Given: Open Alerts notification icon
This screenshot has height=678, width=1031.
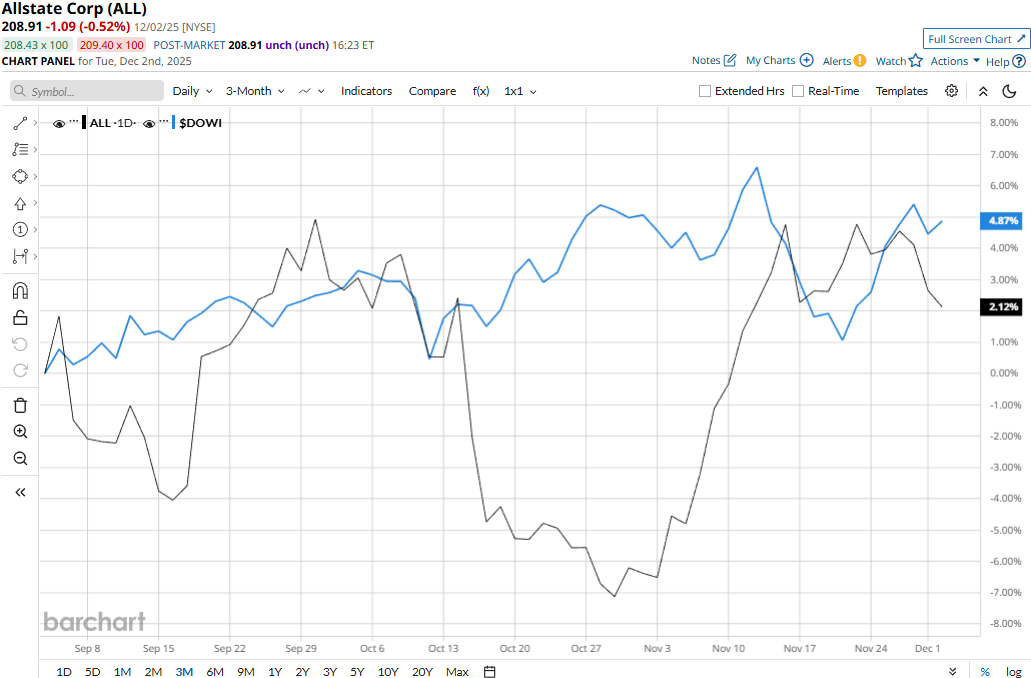Looking at the screenshot, I should tap(860, 61).
